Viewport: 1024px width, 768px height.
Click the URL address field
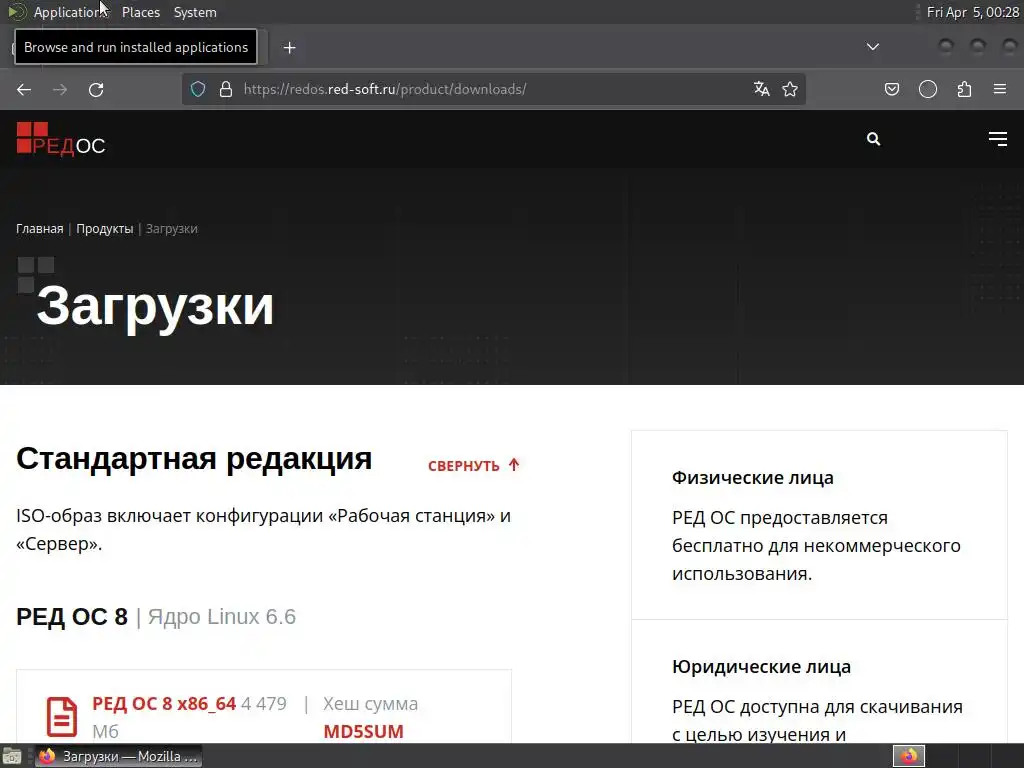[x=494, y=89]
